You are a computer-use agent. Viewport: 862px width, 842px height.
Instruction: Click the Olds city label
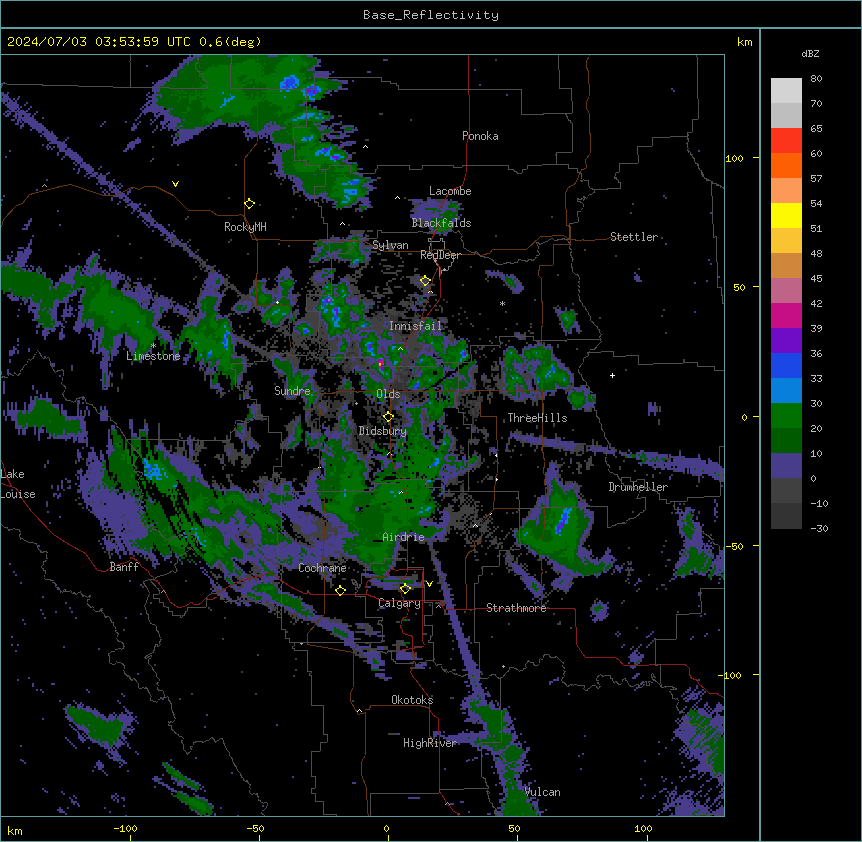[x=388, y=394]
